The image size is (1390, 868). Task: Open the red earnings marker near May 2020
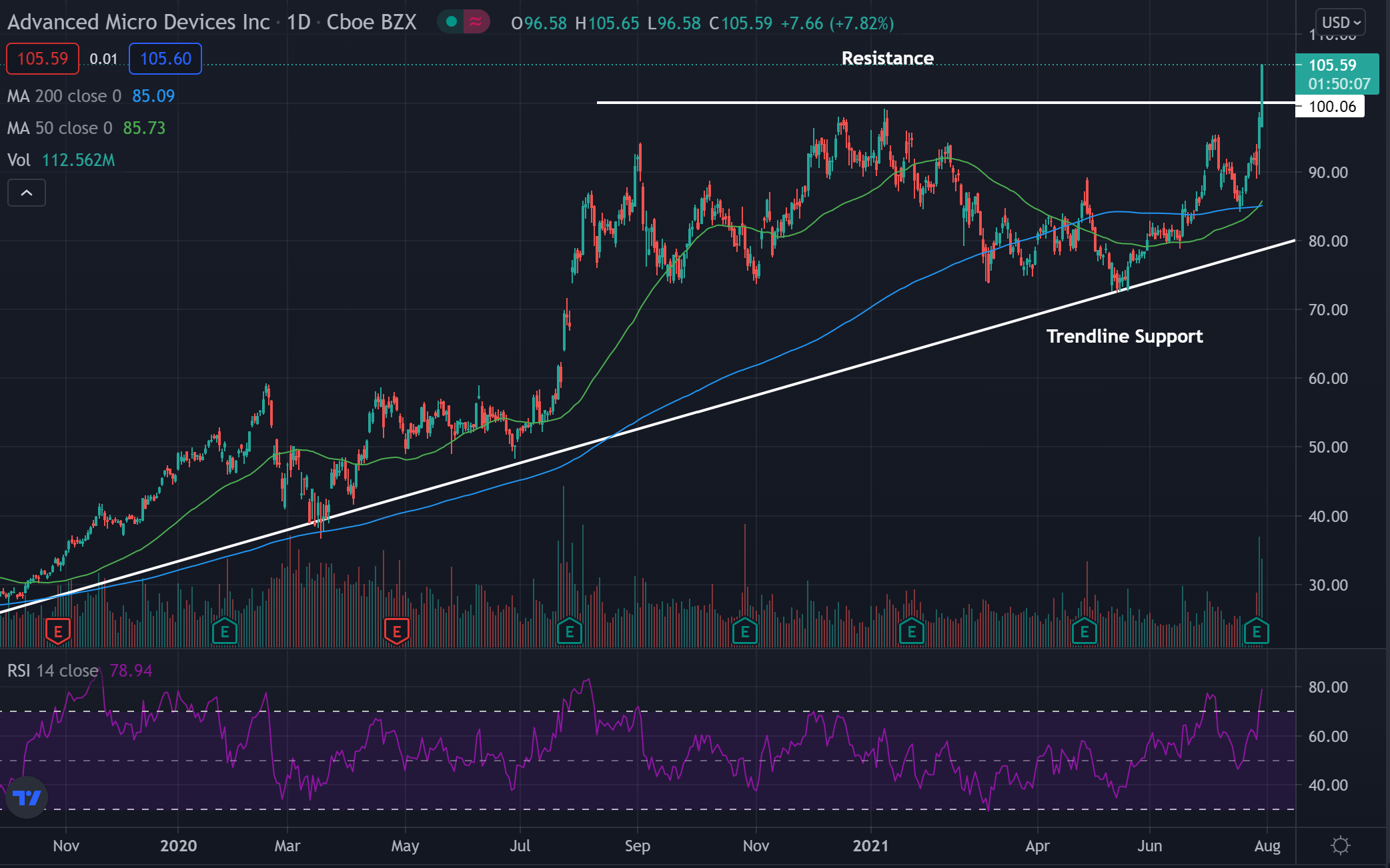[397, 631]
